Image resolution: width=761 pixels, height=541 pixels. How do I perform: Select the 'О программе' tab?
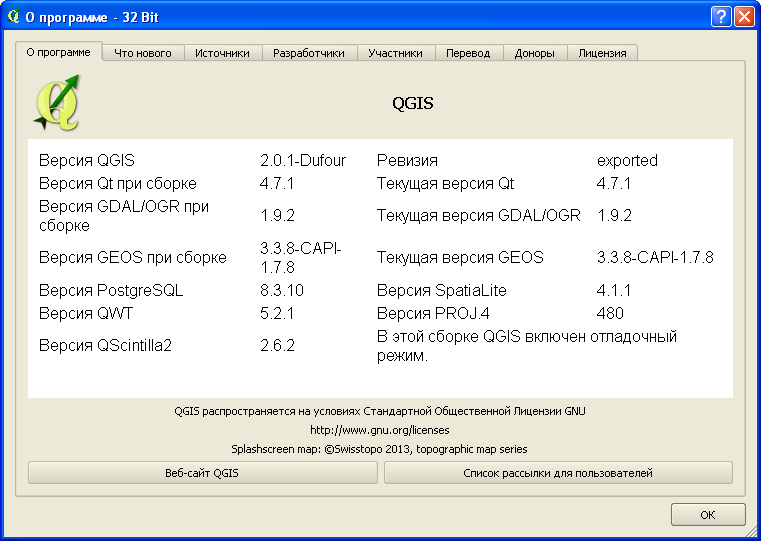[x=59, y=52]
